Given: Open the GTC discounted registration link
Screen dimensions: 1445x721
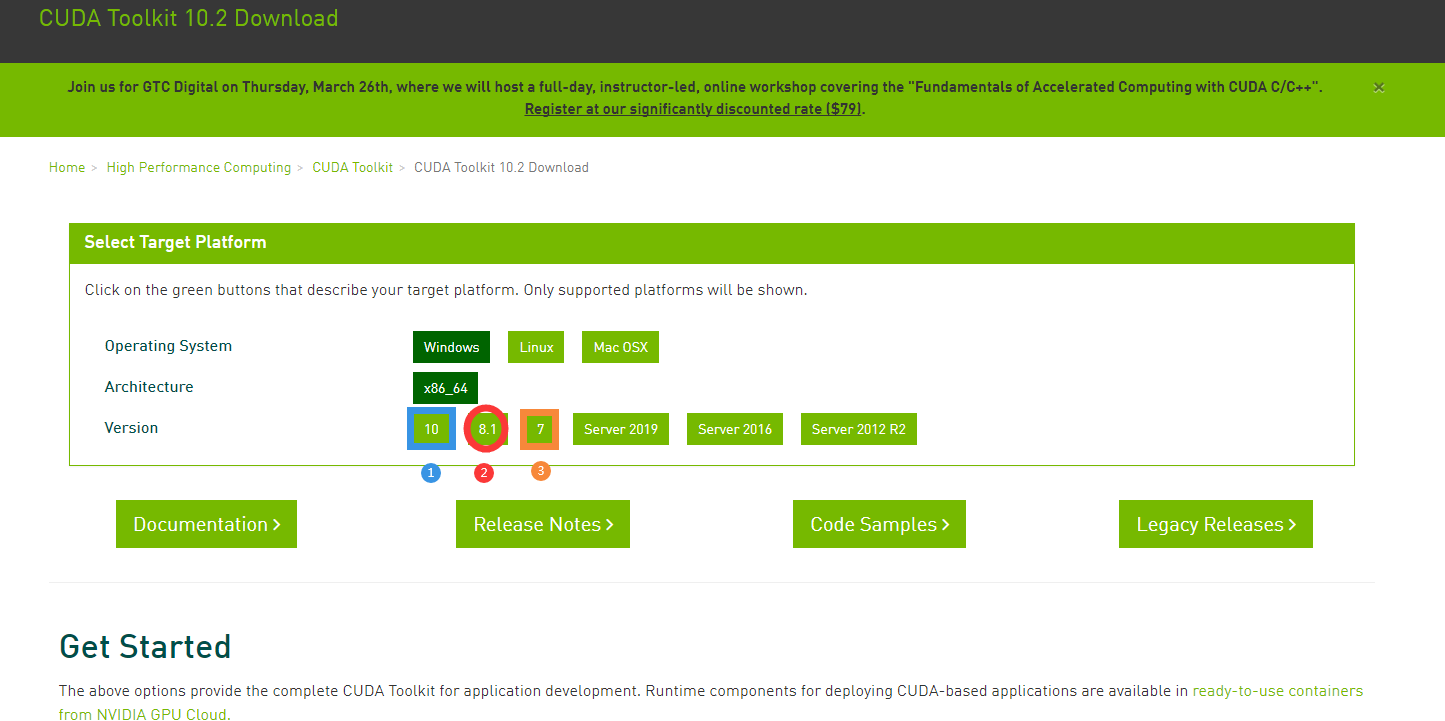Looking at the screenshot, I should [x=693, y=109].
